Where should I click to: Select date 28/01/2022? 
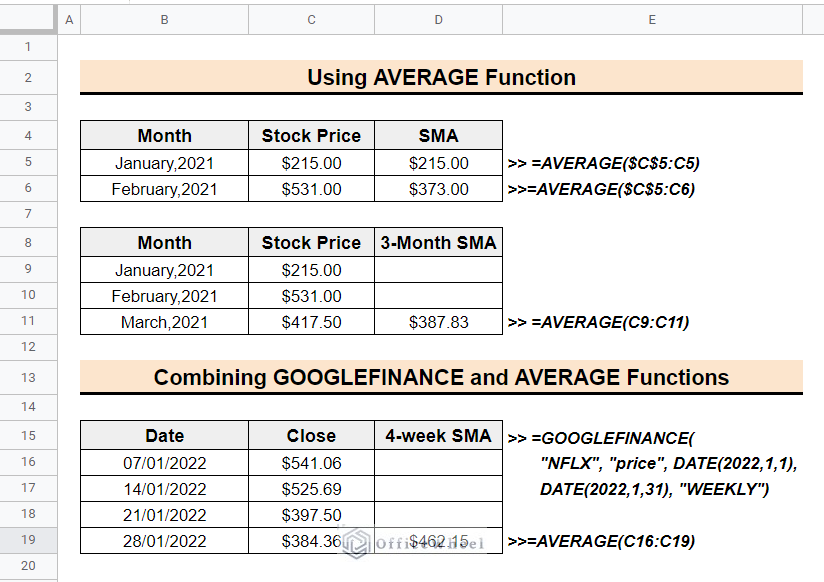point(164,541)
